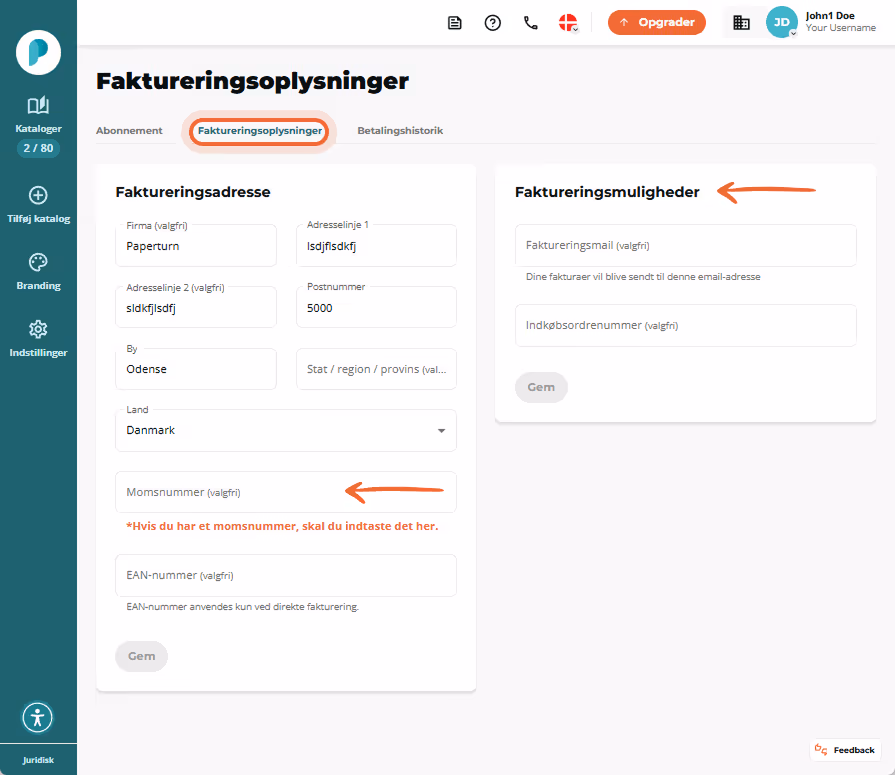Click Gem under Faktureringsadresse

coord(142,656)
